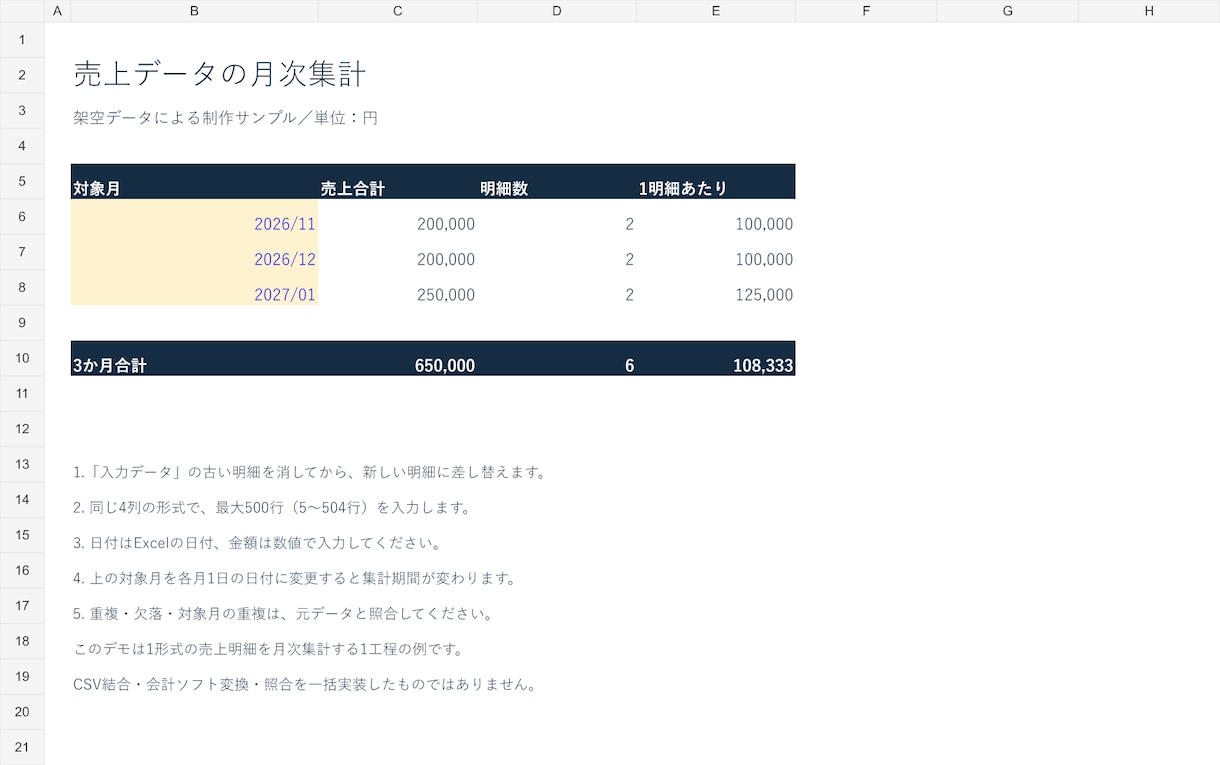Select row 10 header
1220x765 pixels.
22,358
